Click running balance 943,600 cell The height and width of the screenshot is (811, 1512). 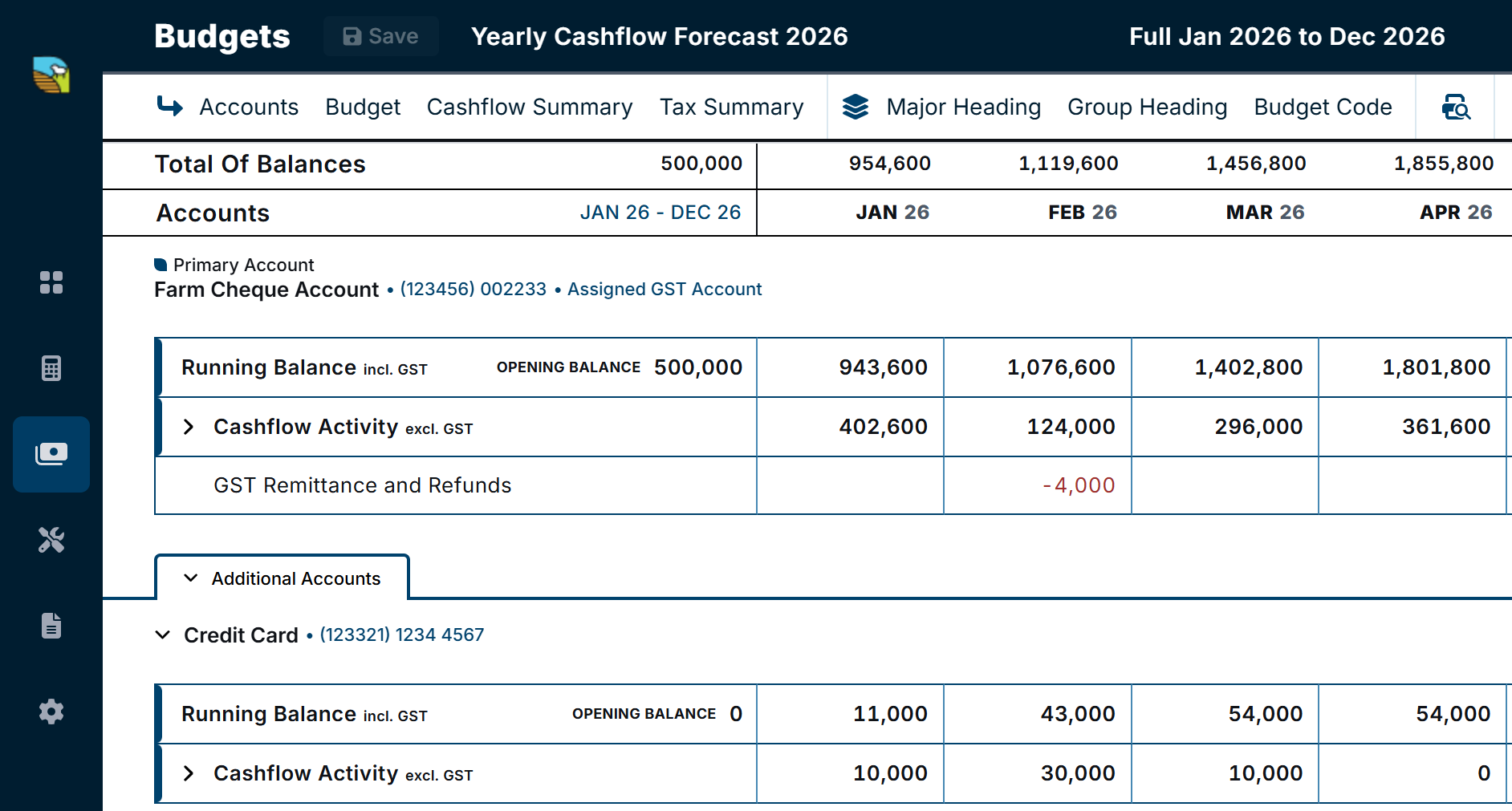click(850, 367)
